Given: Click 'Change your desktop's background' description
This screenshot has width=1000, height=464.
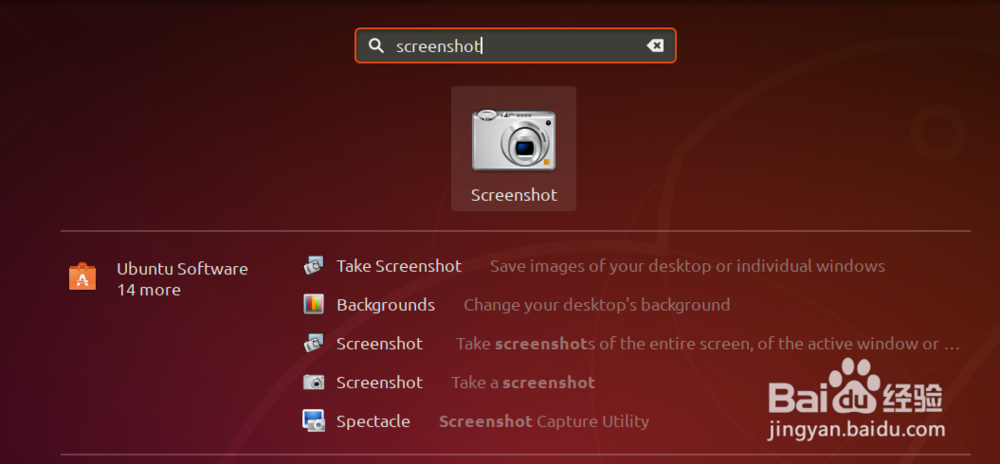Looking at the screenshot, I should 597,305.
